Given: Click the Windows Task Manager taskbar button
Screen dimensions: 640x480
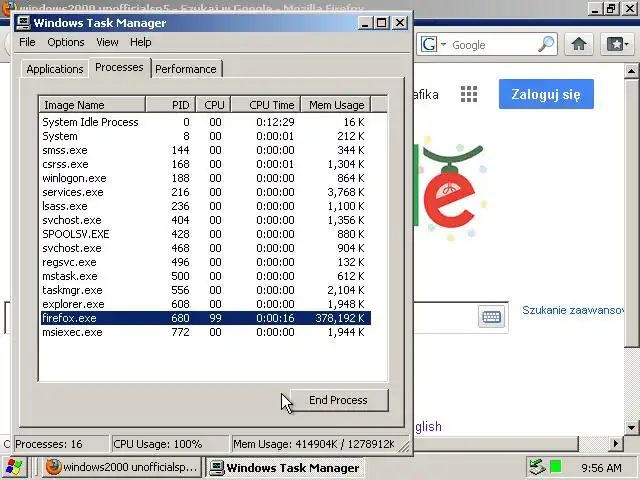Looking at the screenshot, I should coord(285,467).
